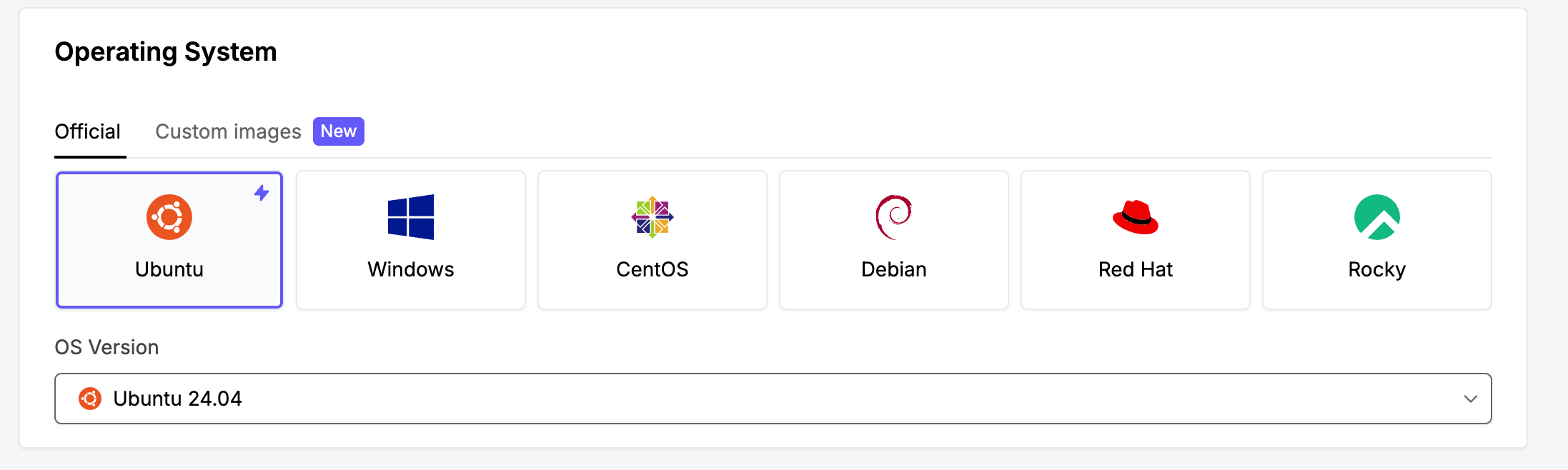Click the Red Hat fedora icon

coord(1136,217)
